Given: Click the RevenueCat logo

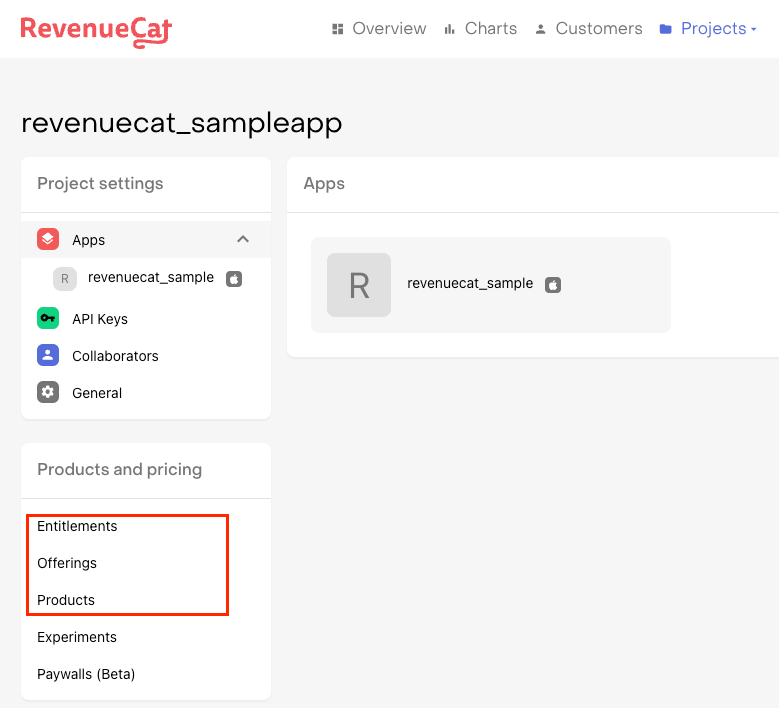Looking at the screenshot, I should point(96,31).
